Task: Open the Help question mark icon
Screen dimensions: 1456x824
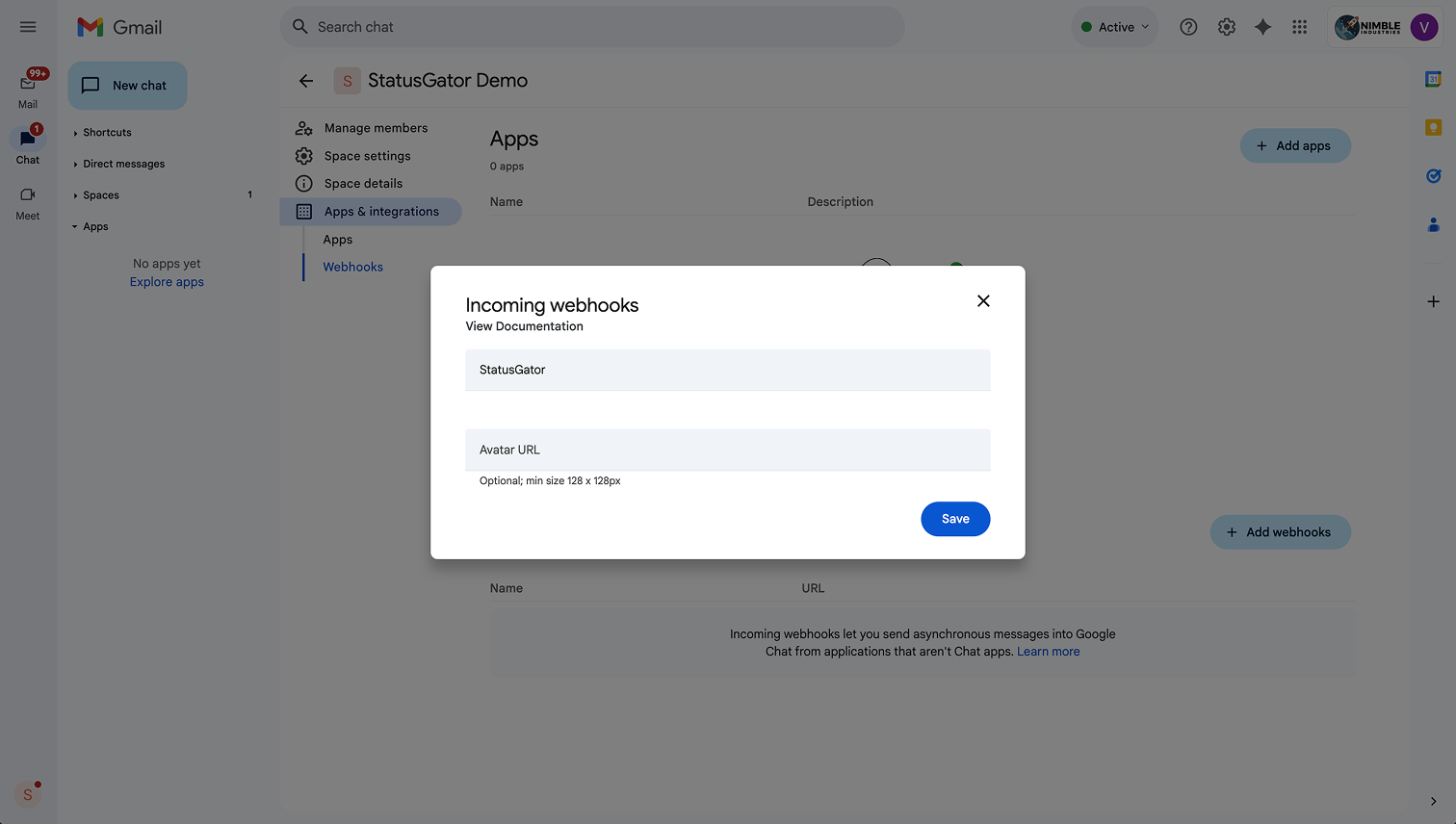Action: click(x=1188, y=27)
